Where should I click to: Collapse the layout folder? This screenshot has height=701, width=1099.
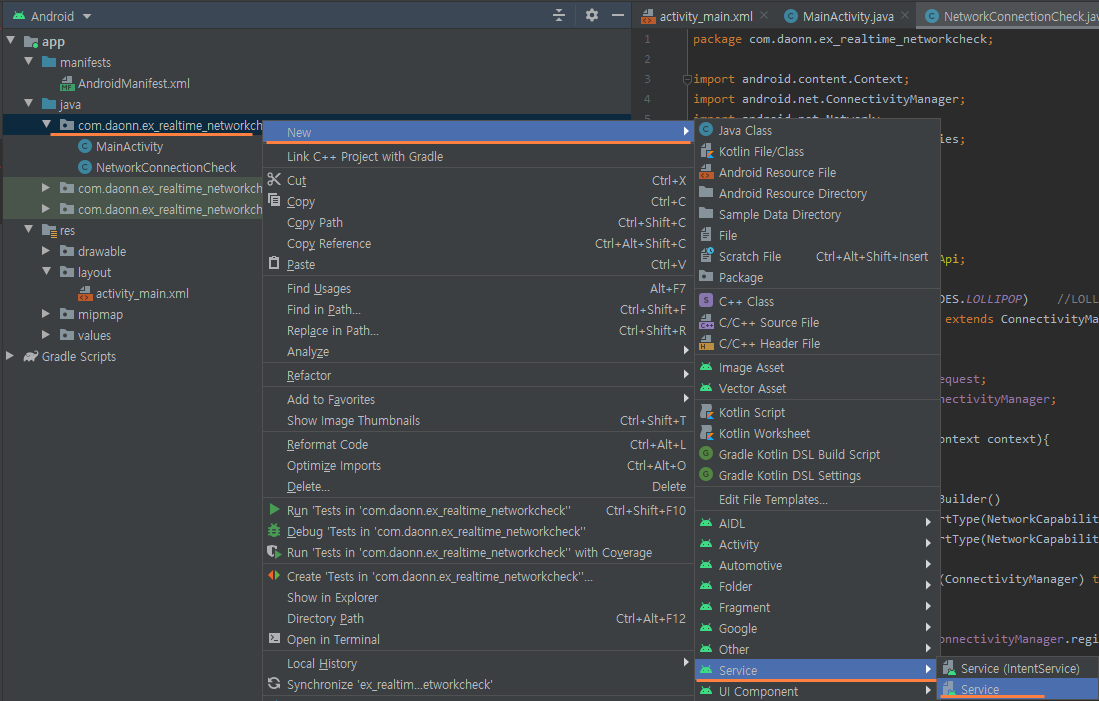pos(46,272)
